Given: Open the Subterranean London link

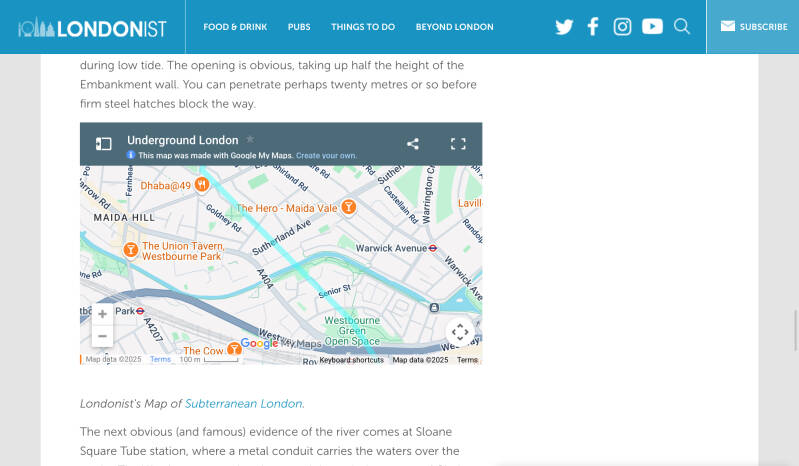Looking at the screenshot, I should pos(244,403).
